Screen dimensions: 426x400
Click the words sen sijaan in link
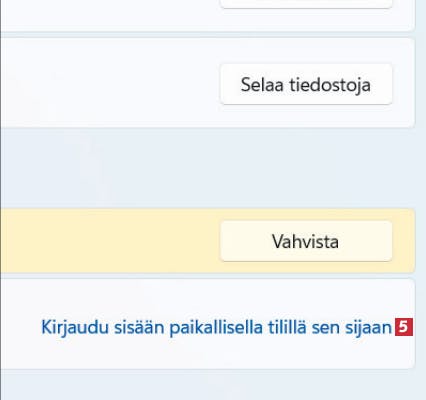pos(351,327)
